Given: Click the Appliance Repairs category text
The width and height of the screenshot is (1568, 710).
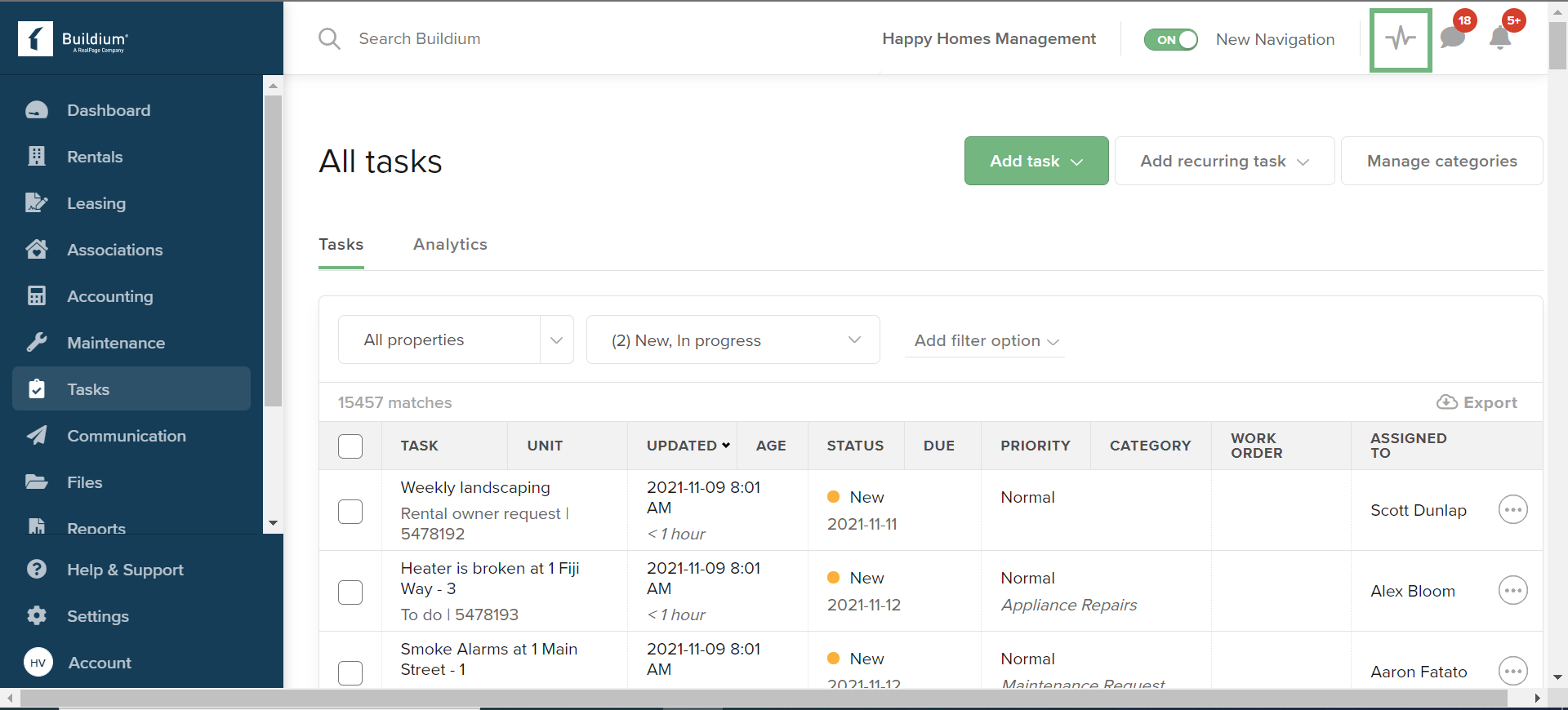Looking at the screenshot, I should point(1068,605).
